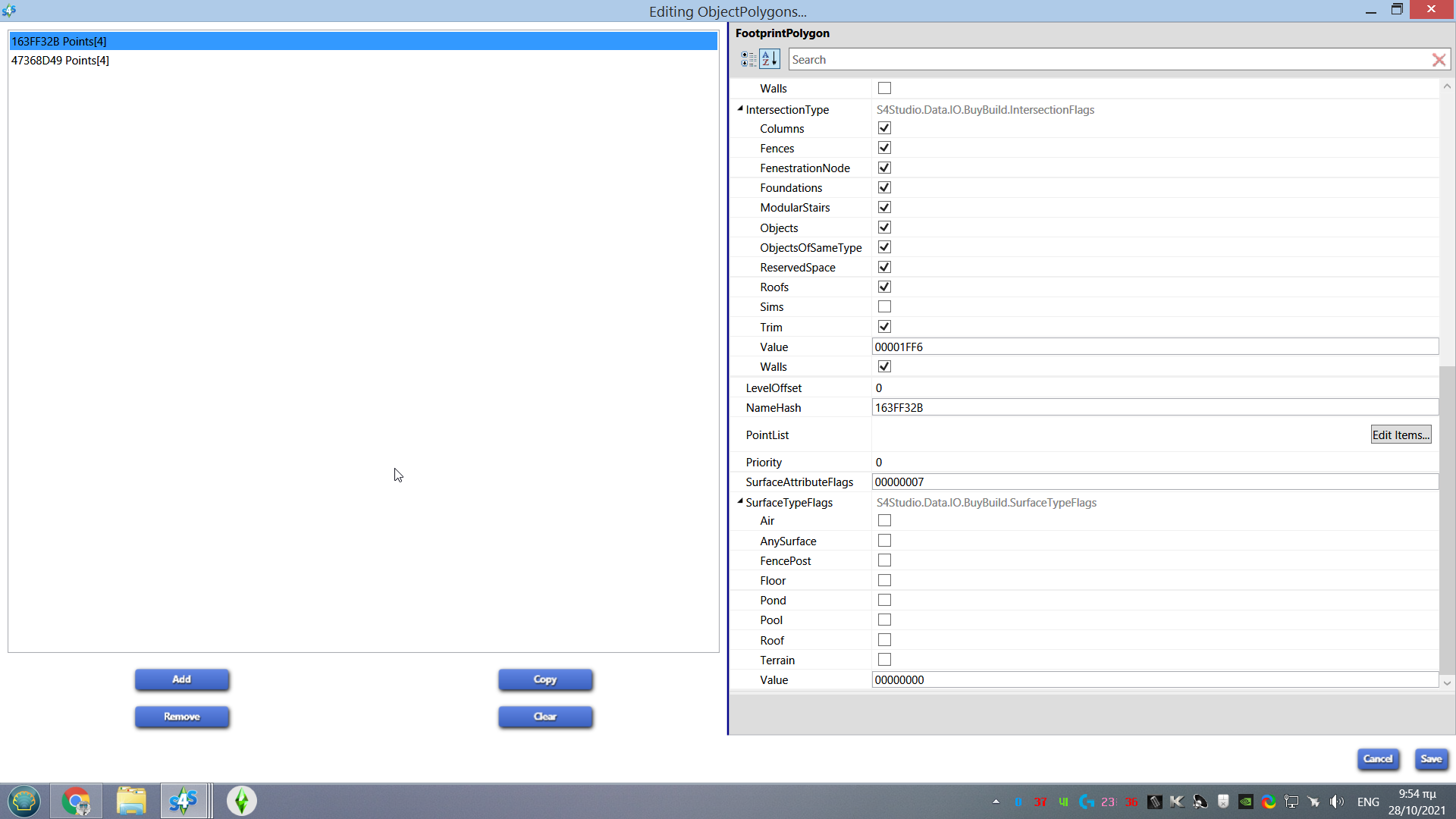Click the volume speaker tray icon

click(x=1337, y=802)
